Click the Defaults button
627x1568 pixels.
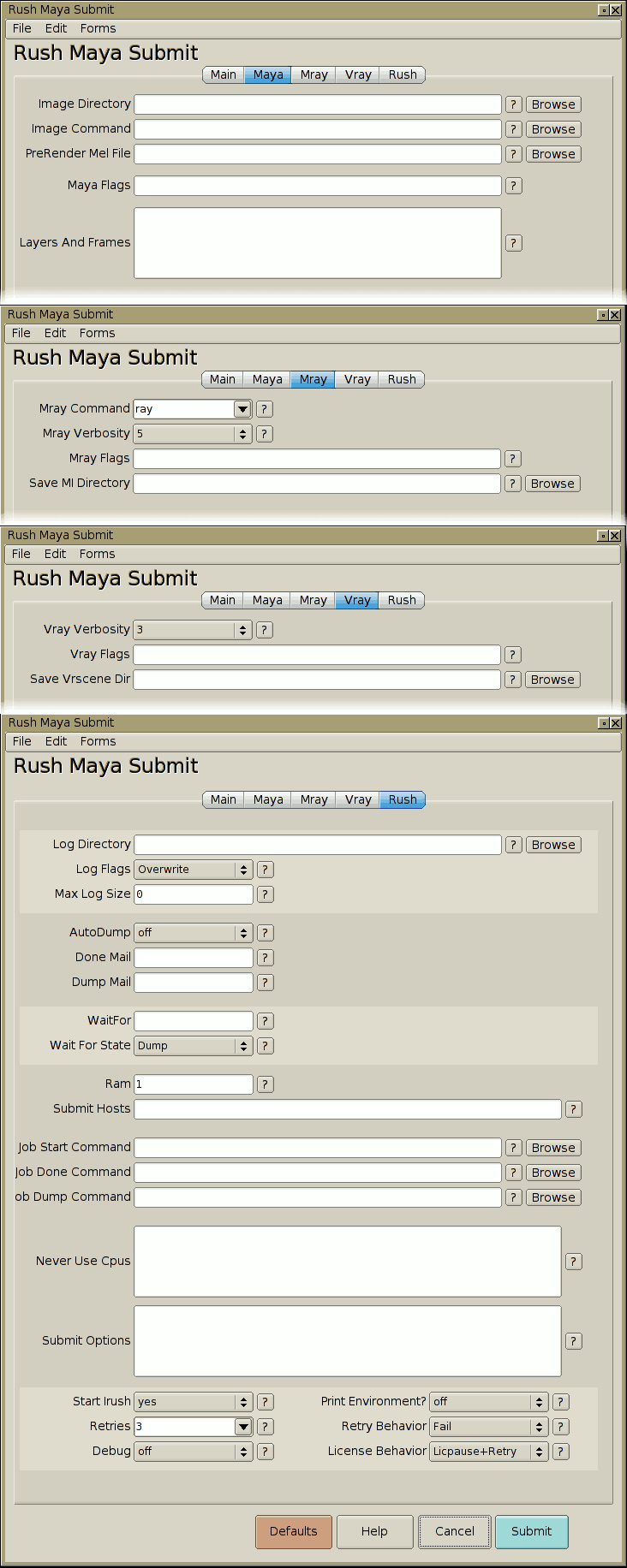[294, 1531]
